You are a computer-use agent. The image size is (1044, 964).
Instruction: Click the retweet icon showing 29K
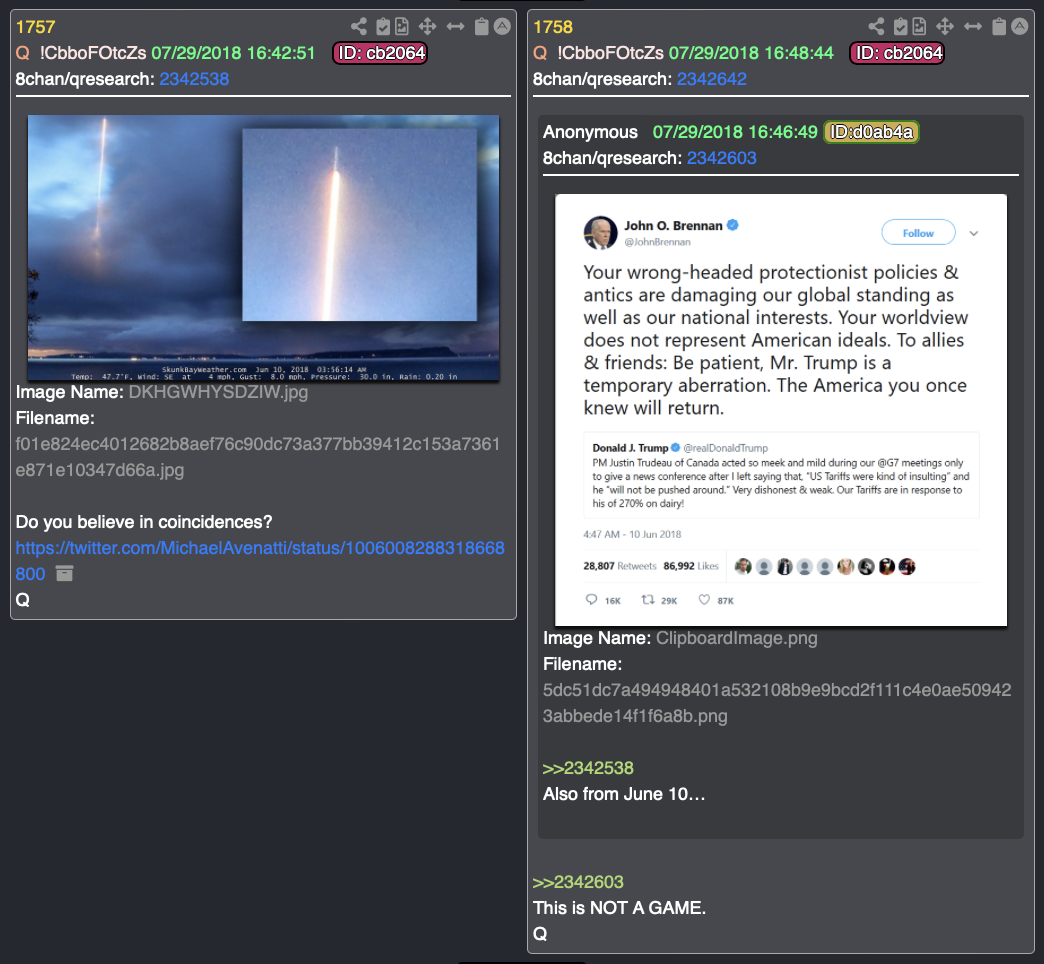[648, 599]
